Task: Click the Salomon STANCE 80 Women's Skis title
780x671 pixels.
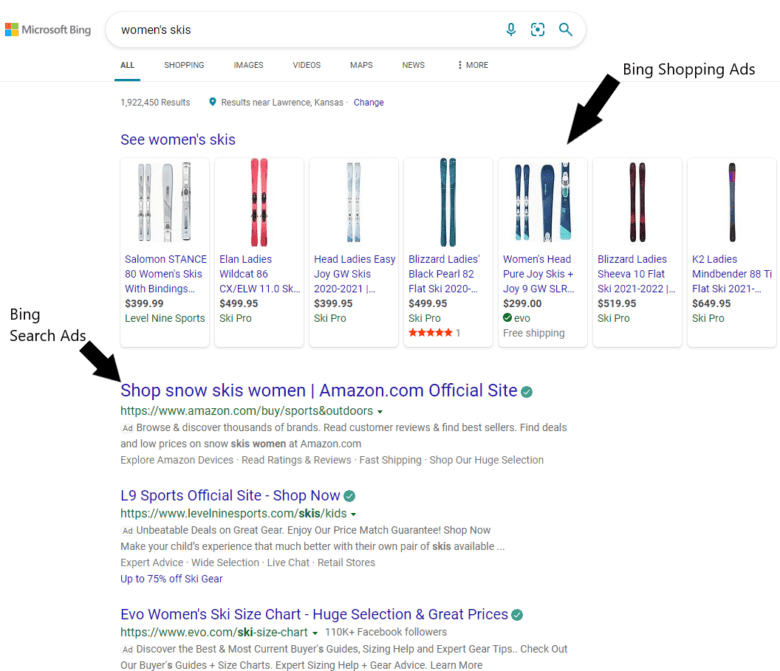Action: pyautogui.click(x=166, y=274)
